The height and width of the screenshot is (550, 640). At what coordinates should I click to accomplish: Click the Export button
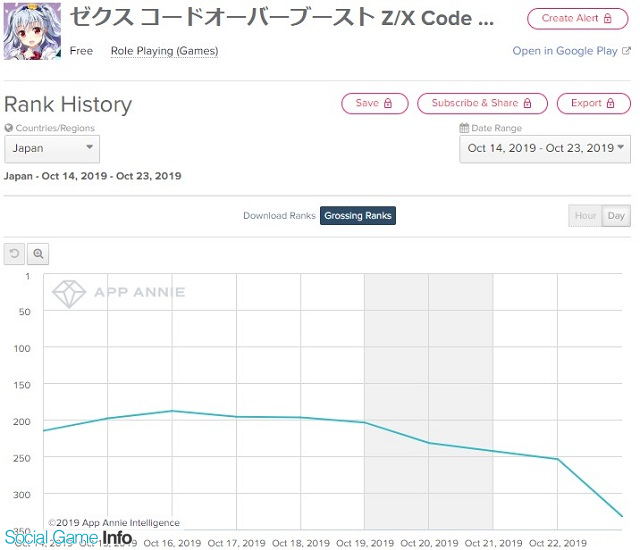[x=593, y=103]
